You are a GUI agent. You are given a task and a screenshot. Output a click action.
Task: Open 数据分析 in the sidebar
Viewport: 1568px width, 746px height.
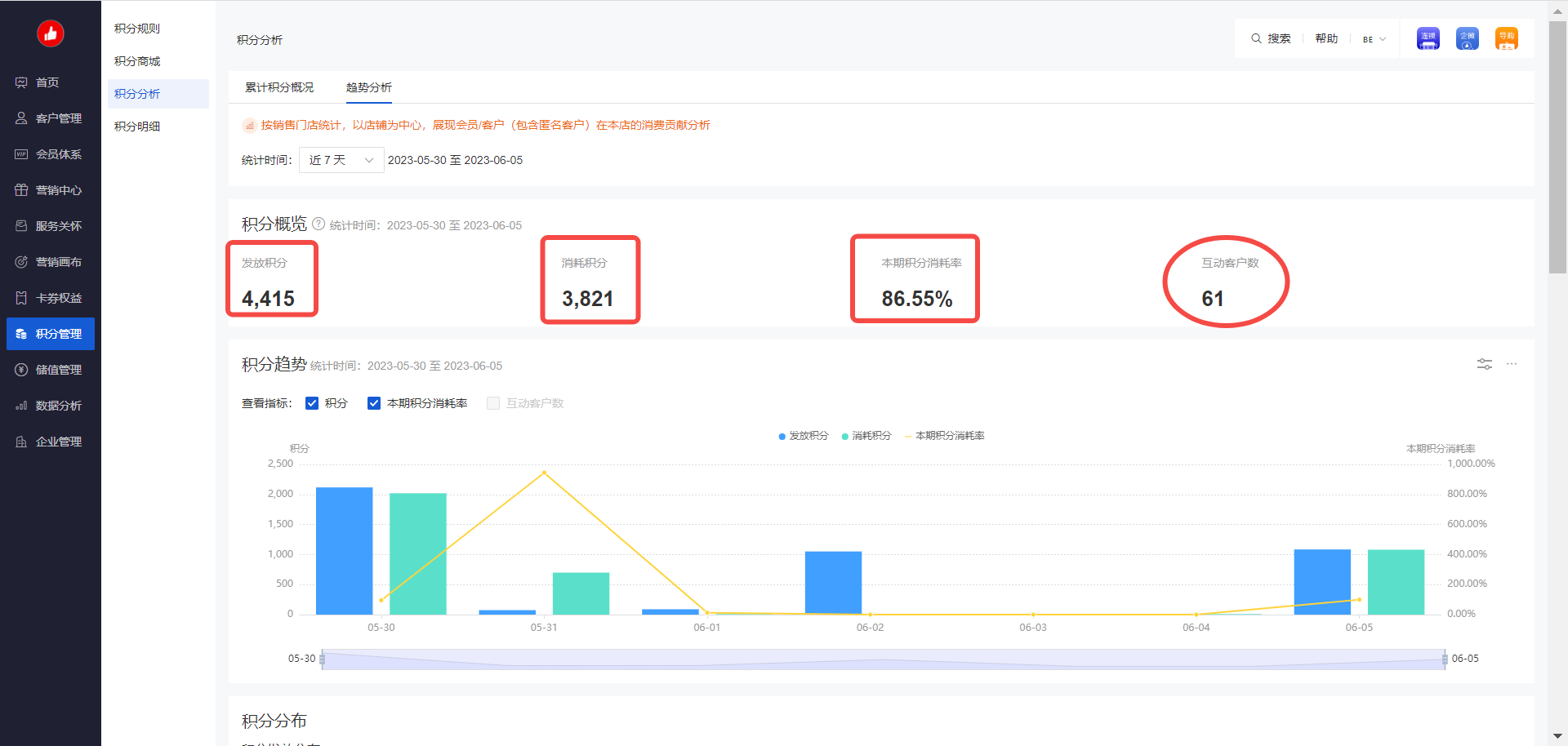(58, 406)
